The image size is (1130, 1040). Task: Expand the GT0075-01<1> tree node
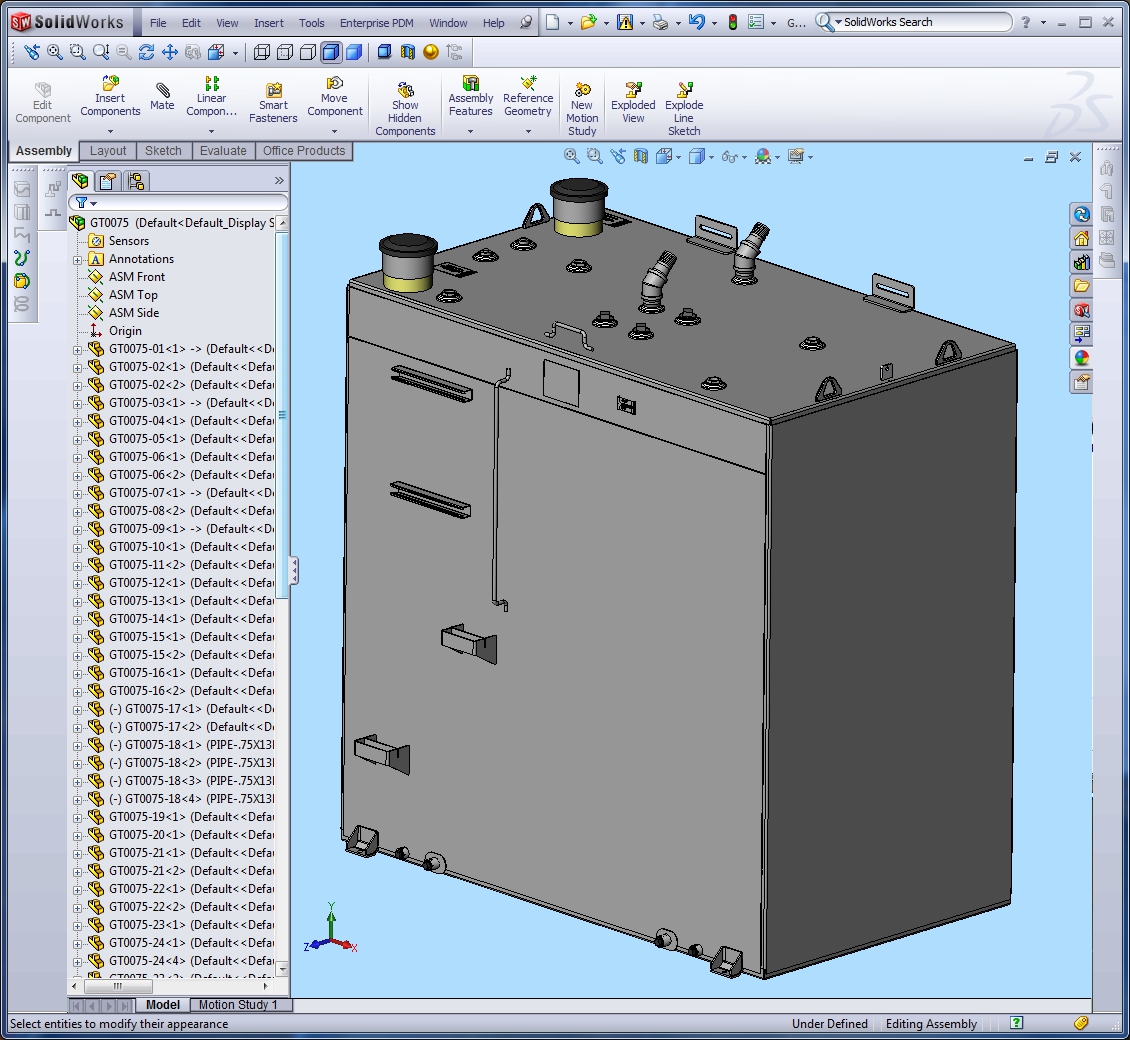tap(78, 349)
